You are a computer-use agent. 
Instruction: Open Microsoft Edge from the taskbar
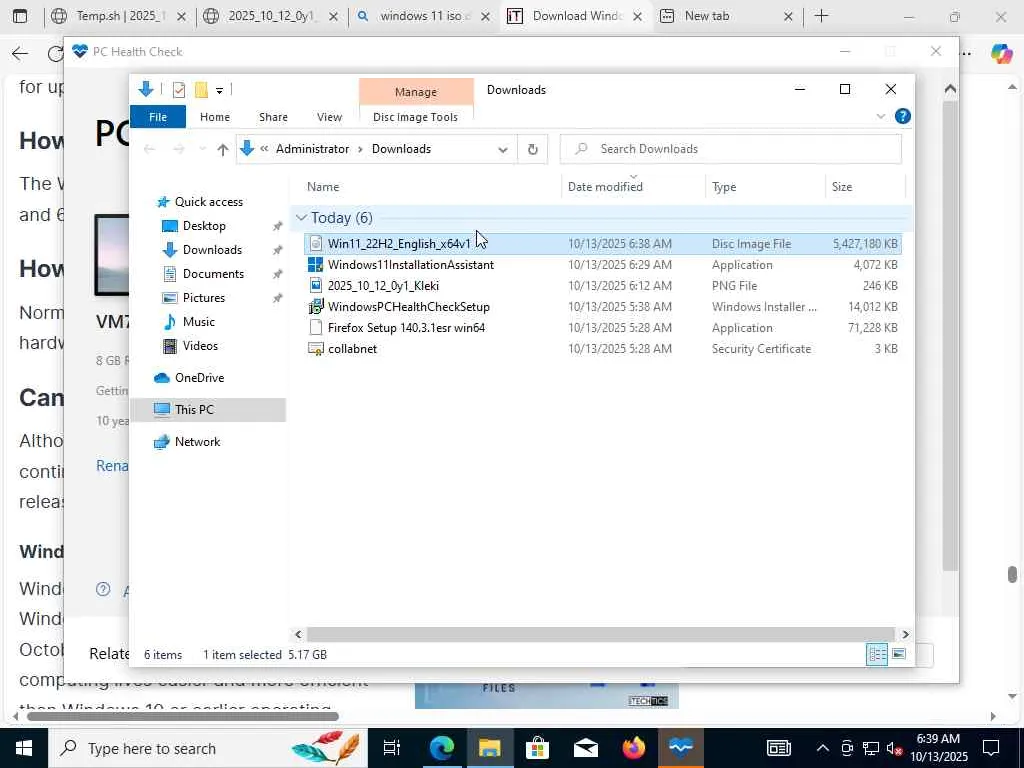(x=441, y=748)
